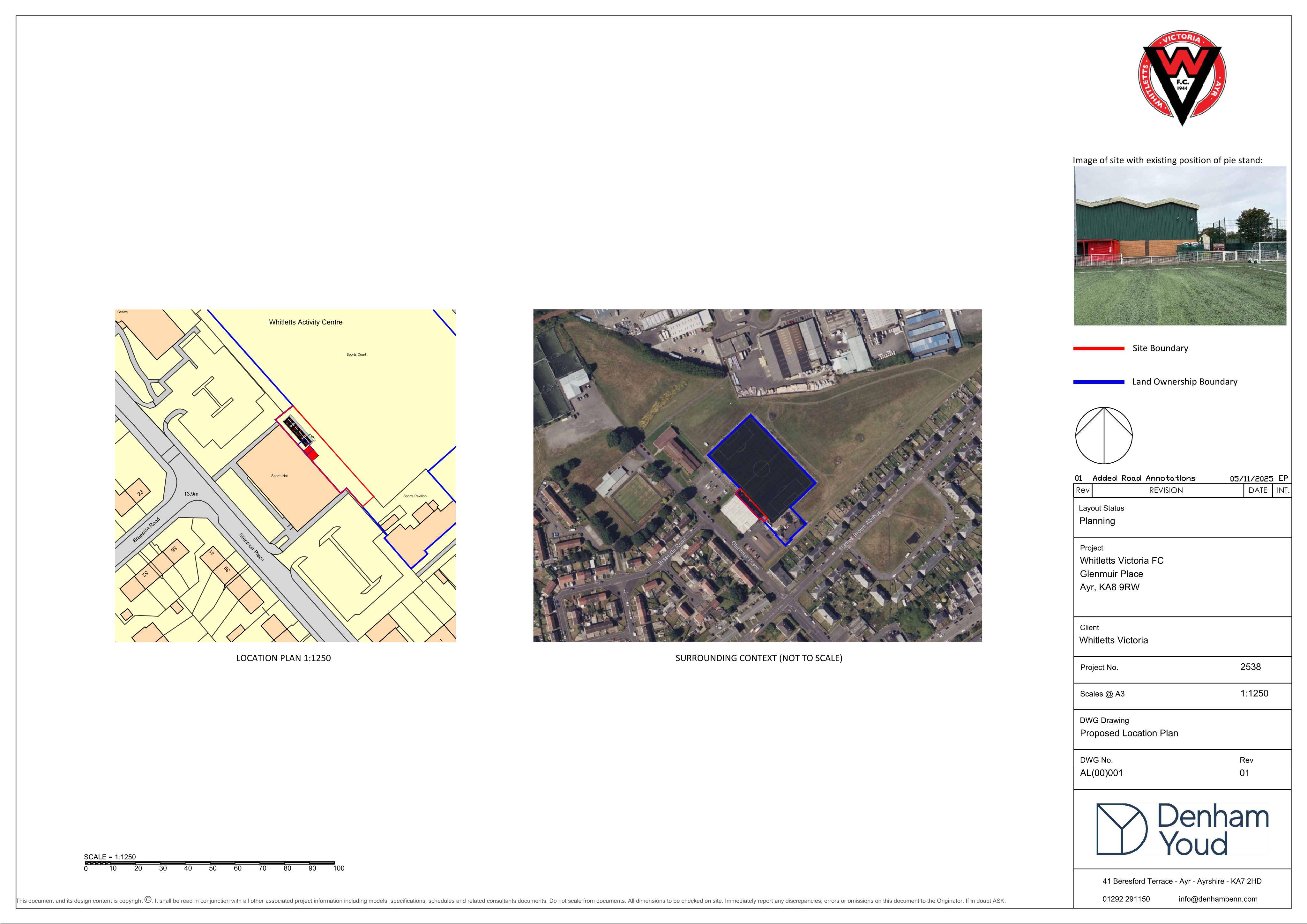The image size is (1307, 924).
Task: Click the '13.9m' spot height on map
Action: [x=191, y=494]
